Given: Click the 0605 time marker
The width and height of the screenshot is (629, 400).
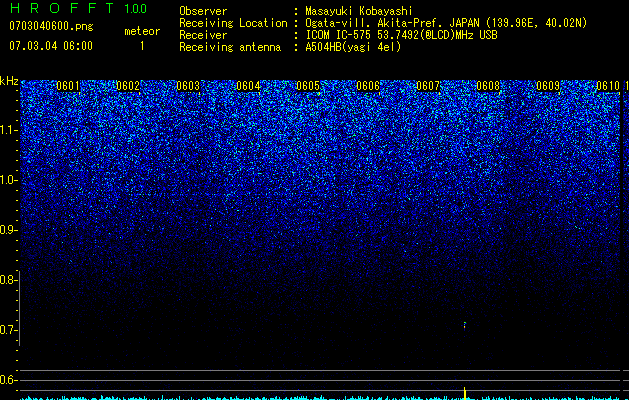Looking at the screenshot, I should [x=308, y=86].
